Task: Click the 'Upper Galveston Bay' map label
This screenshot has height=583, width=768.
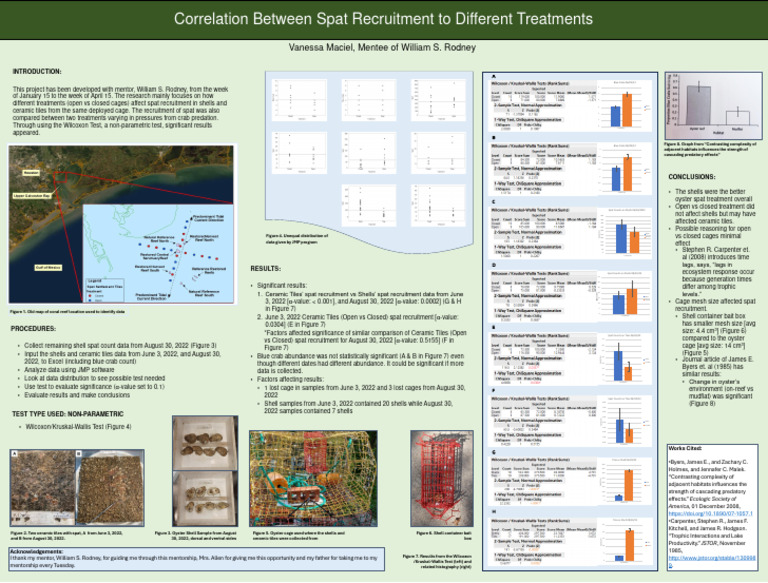Action: click(32, 195)
